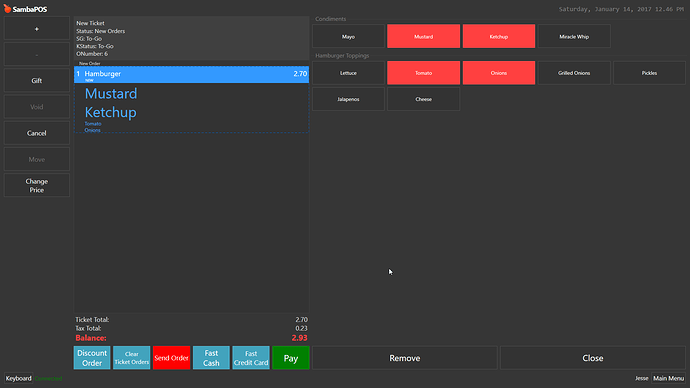Screen dimensions: 690x388
Task: Toggle off the Onions topping
Action: point(499,73)
